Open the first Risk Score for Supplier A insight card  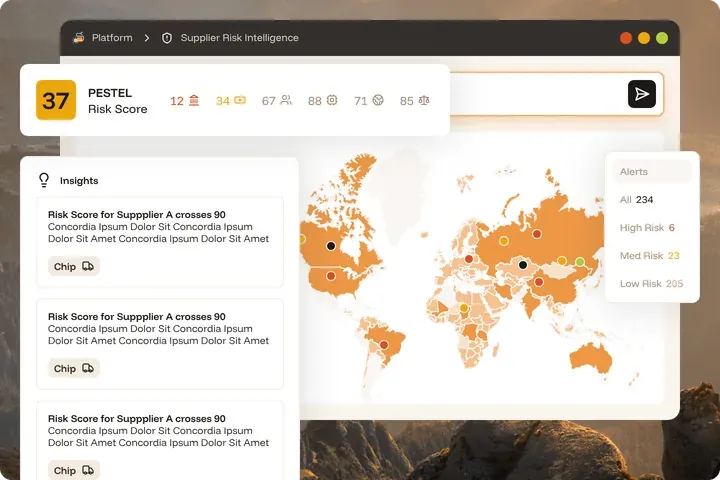pos(160,242)
